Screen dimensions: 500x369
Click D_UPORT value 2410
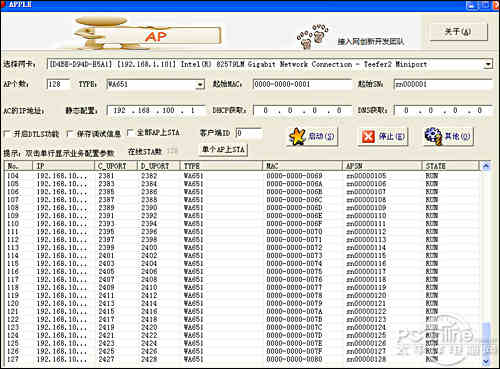(149, 287)
